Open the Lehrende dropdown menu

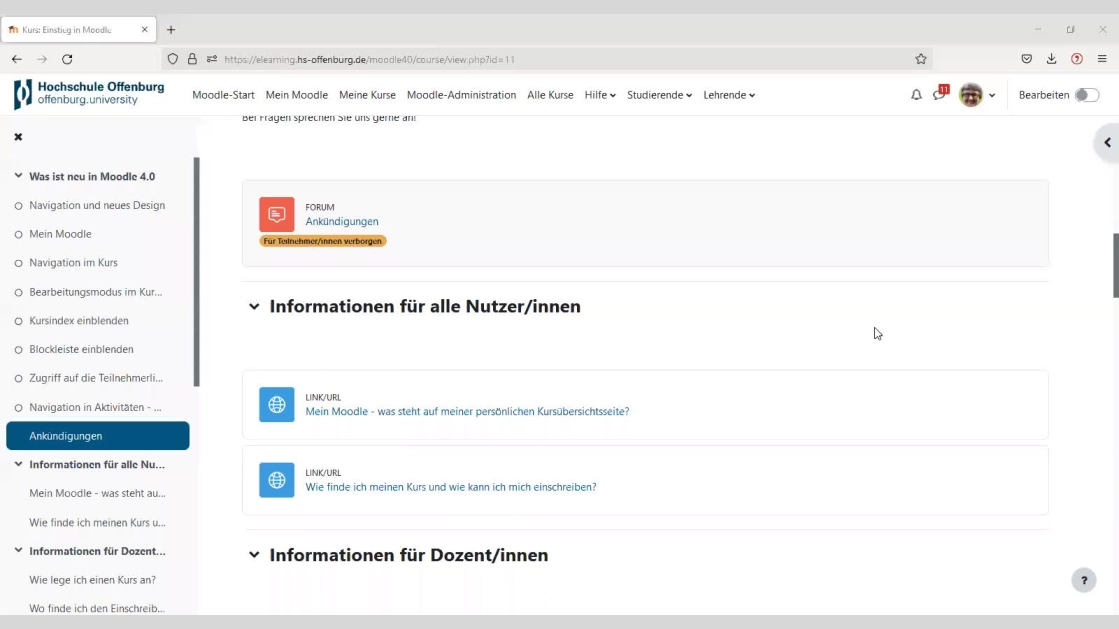[x=729, y=95]
